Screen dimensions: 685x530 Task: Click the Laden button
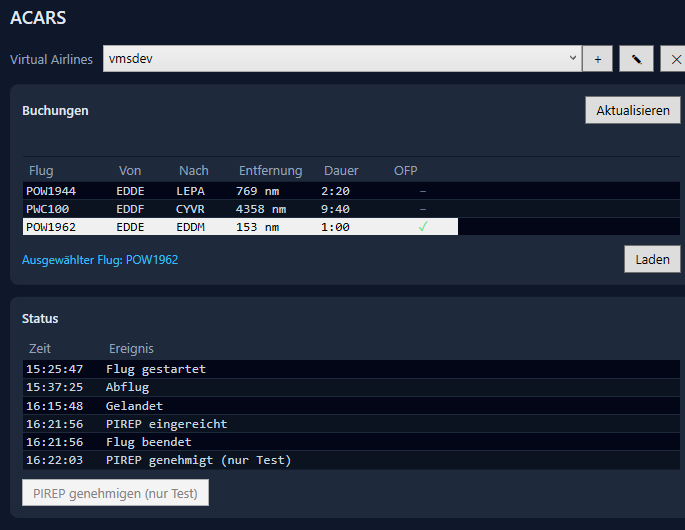[652, 259]
